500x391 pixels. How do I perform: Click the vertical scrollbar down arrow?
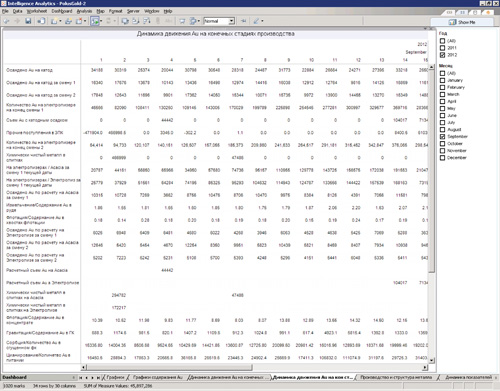pos(432,360)
